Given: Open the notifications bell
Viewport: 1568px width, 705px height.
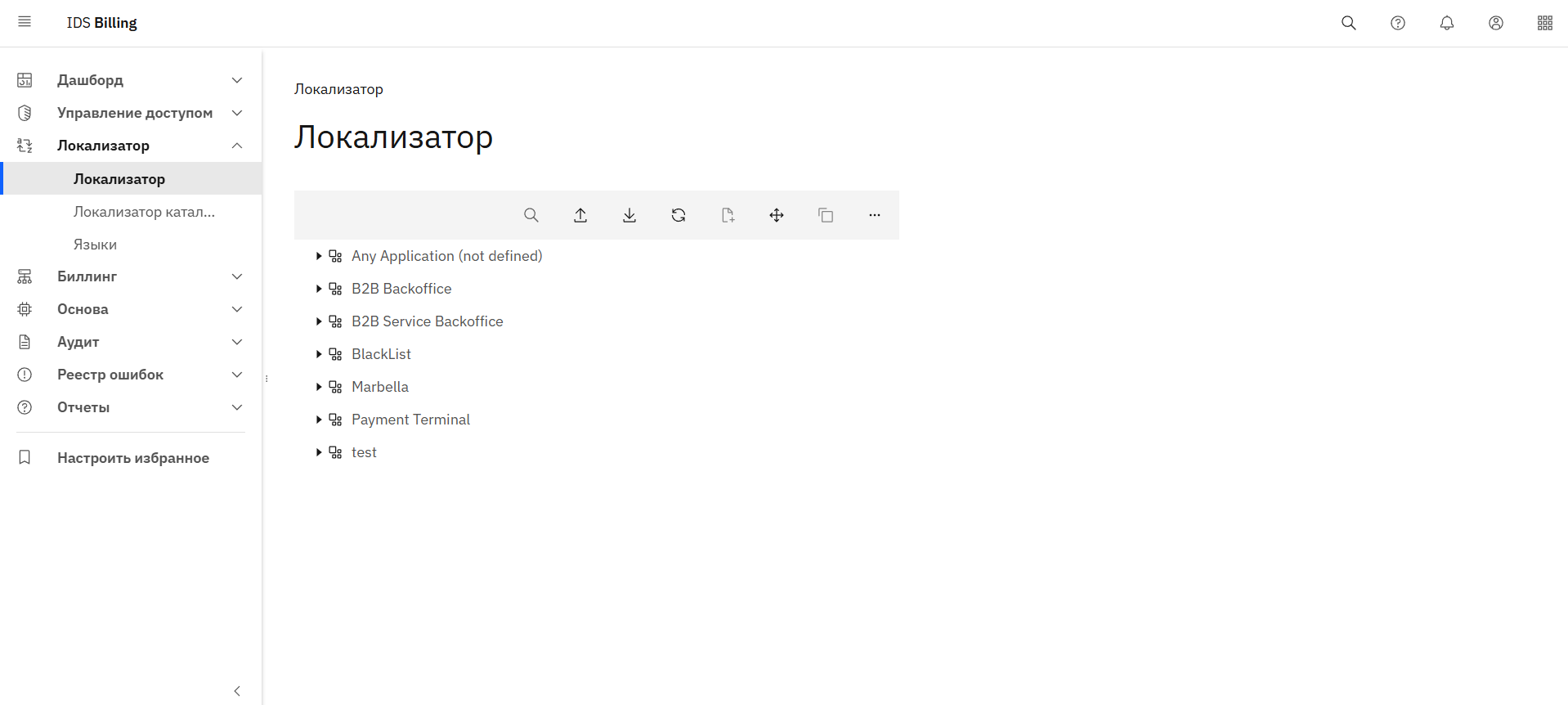Looking at the screenshot, I should click(x=1447, y=23).
